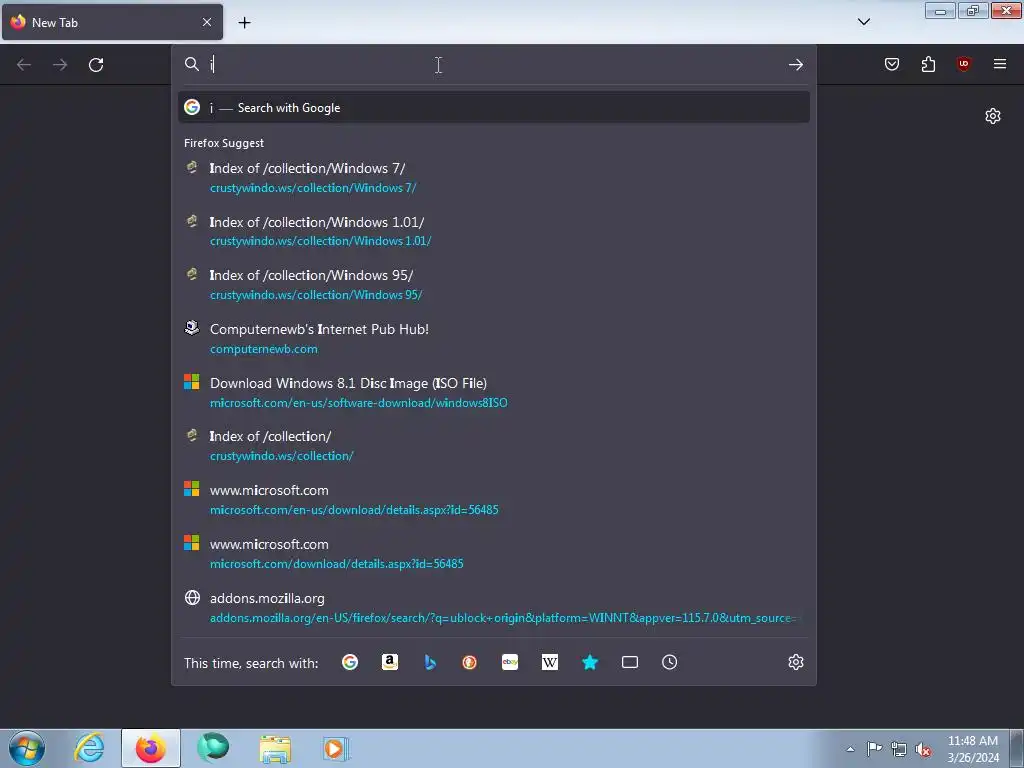
Task: Open Index of /collection/Windows 7/ suggestion
Action: click(494, 178)
